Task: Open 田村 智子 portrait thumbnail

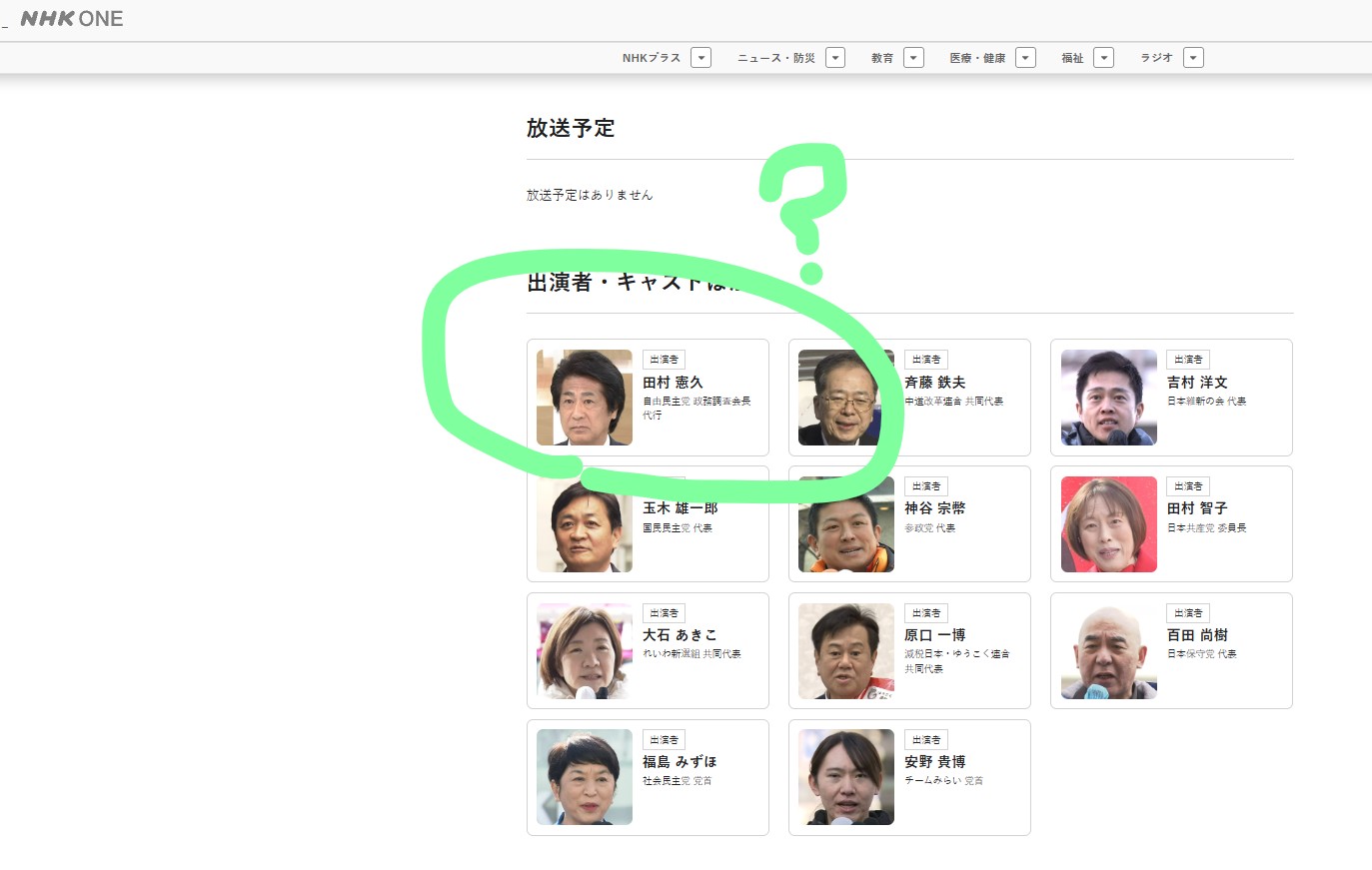Action: click(1108, 524)
